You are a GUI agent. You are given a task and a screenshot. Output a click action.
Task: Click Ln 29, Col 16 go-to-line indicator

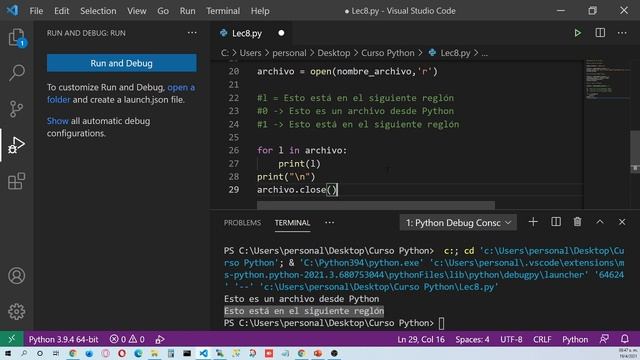point(421,339)
